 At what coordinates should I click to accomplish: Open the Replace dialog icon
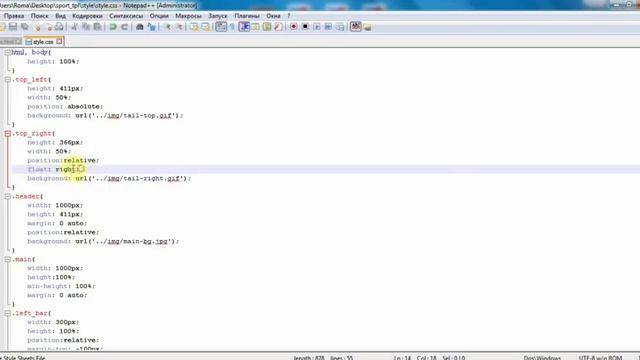(x=151, y=27)
